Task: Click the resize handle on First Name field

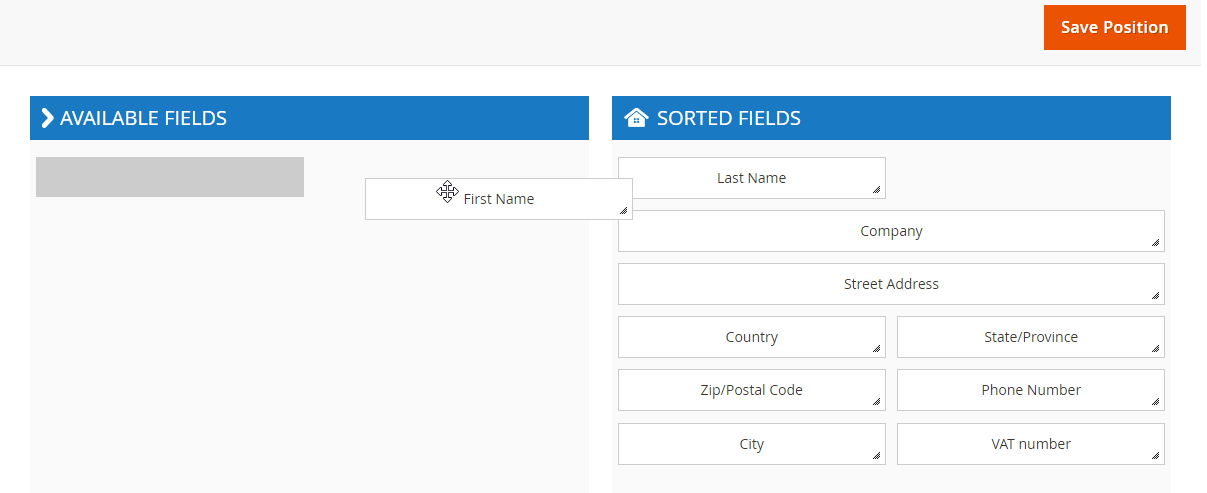Action: (624, 210)
